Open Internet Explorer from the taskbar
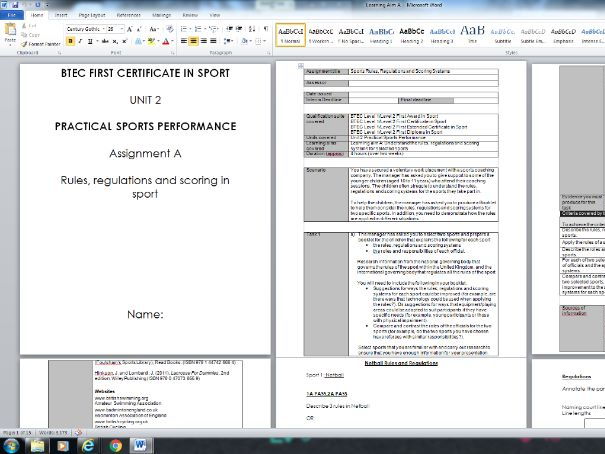The height and width of the screenshot is (454, 605). tap(88, 446)
